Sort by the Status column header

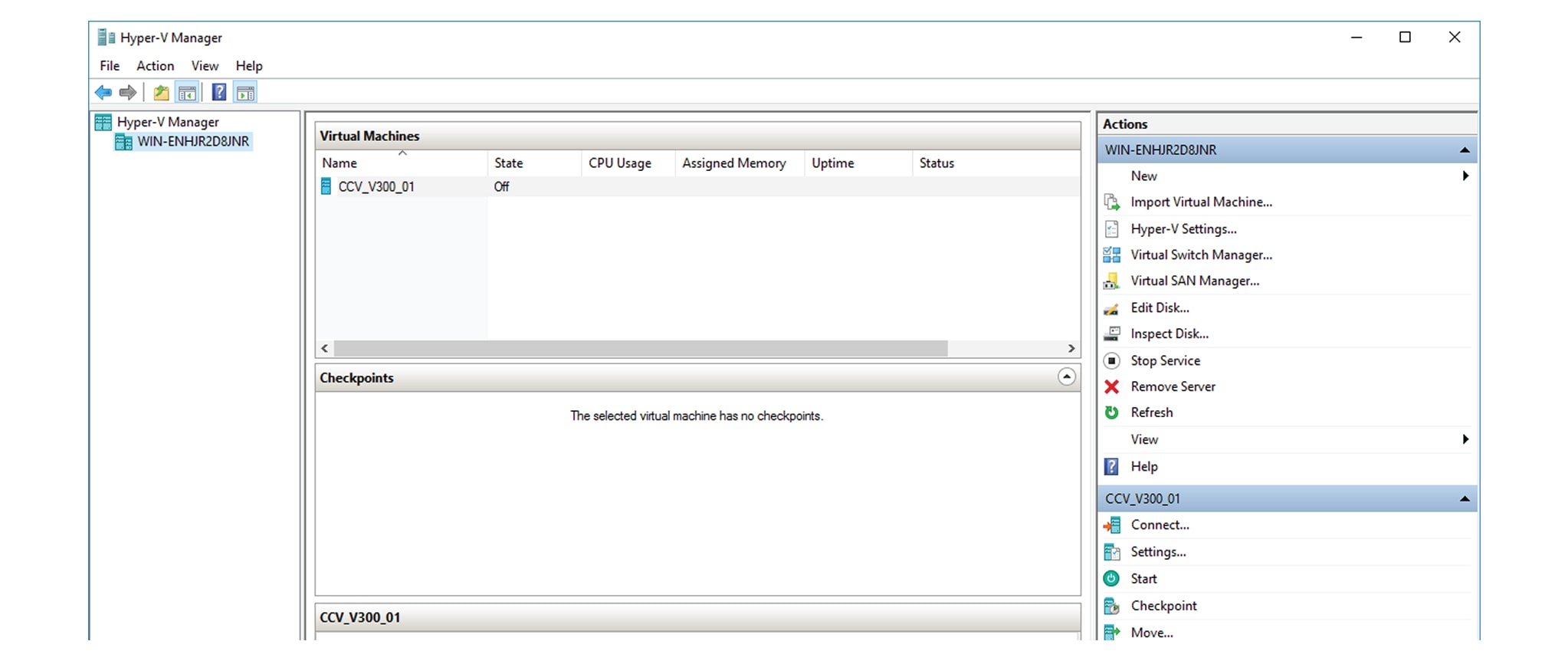996,163
